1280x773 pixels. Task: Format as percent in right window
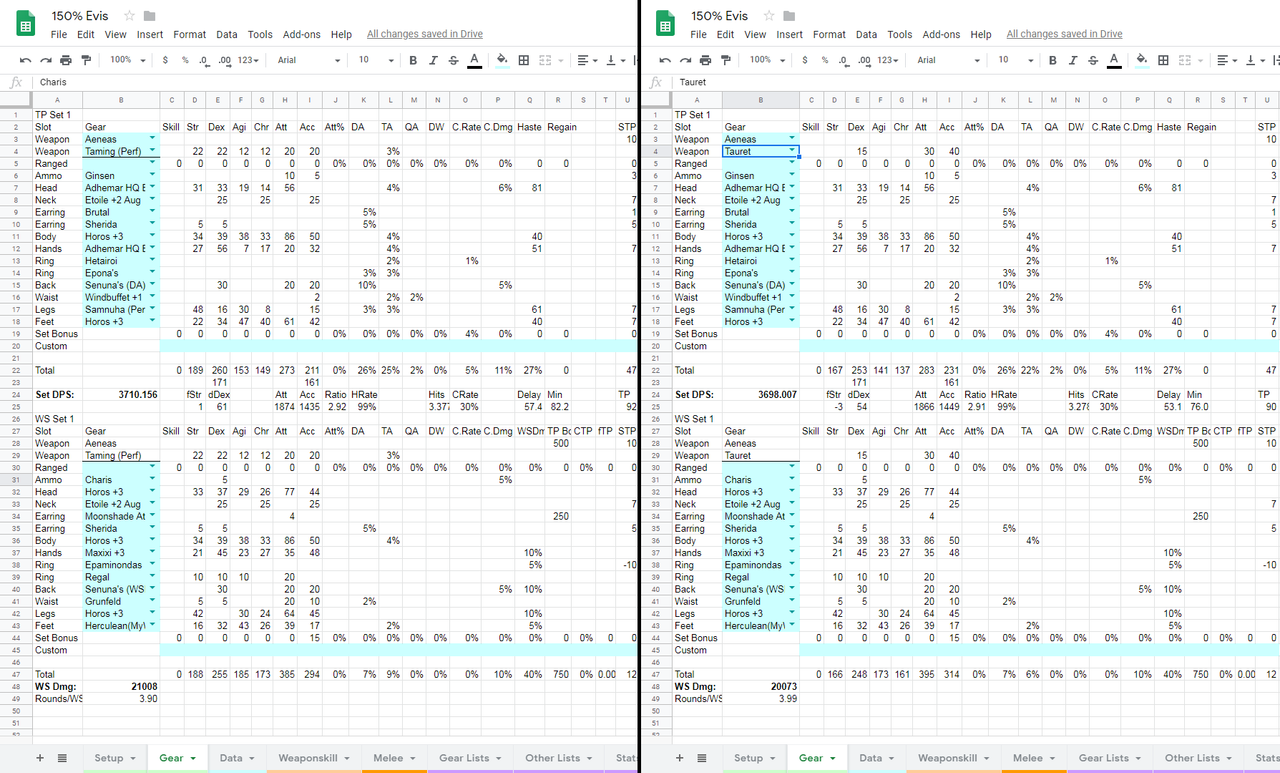[x=825, y=60]
